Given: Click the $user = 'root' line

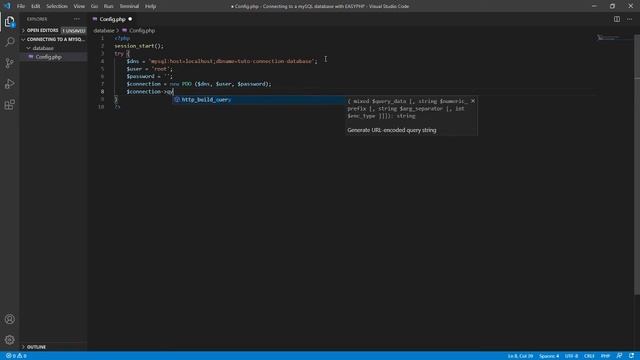Looking at the screenshot, I should tap(149, 69).
